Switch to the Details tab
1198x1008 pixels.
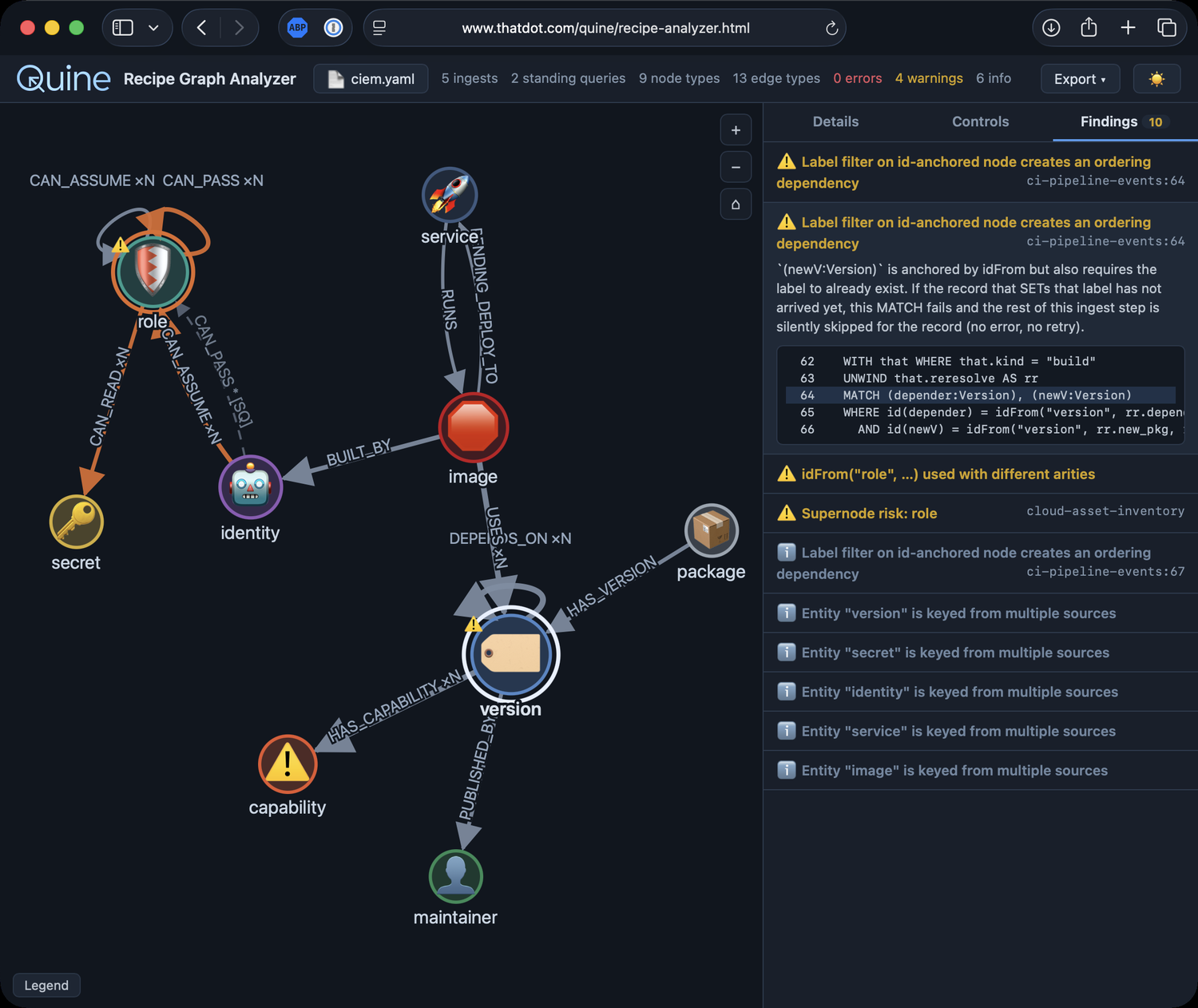(x=835, y=121)
